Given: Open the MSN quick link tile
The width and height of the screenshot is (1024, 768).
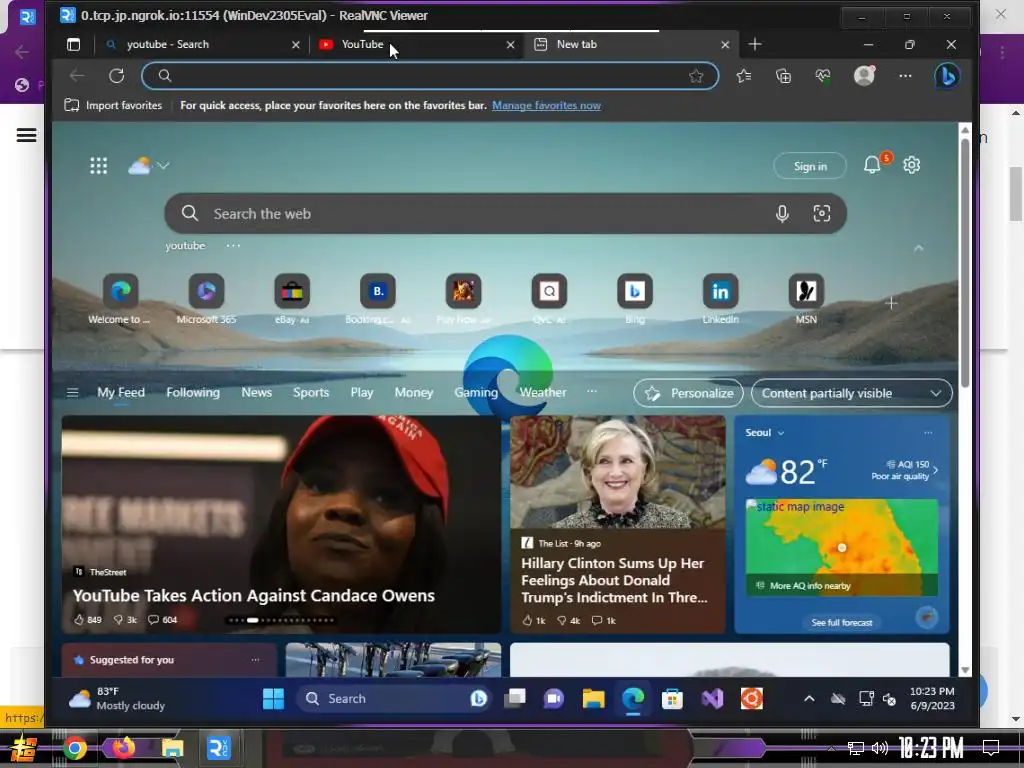Looking at the screenshot, I should [806, 299].
